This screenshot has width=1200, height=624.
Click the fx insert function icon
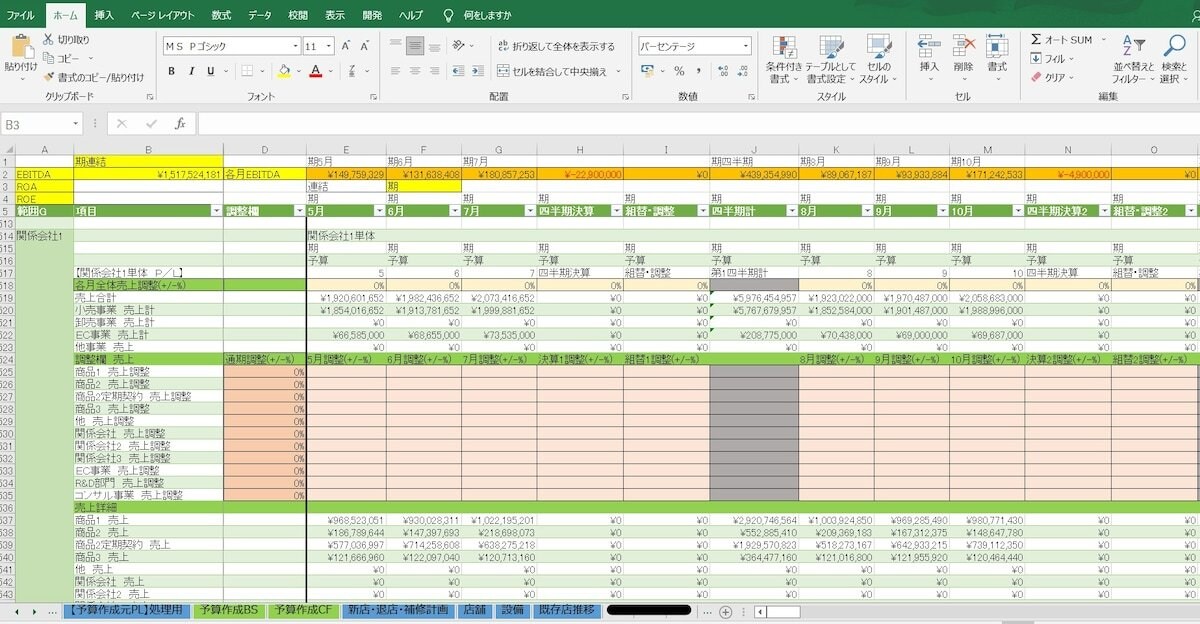(180, 124)
